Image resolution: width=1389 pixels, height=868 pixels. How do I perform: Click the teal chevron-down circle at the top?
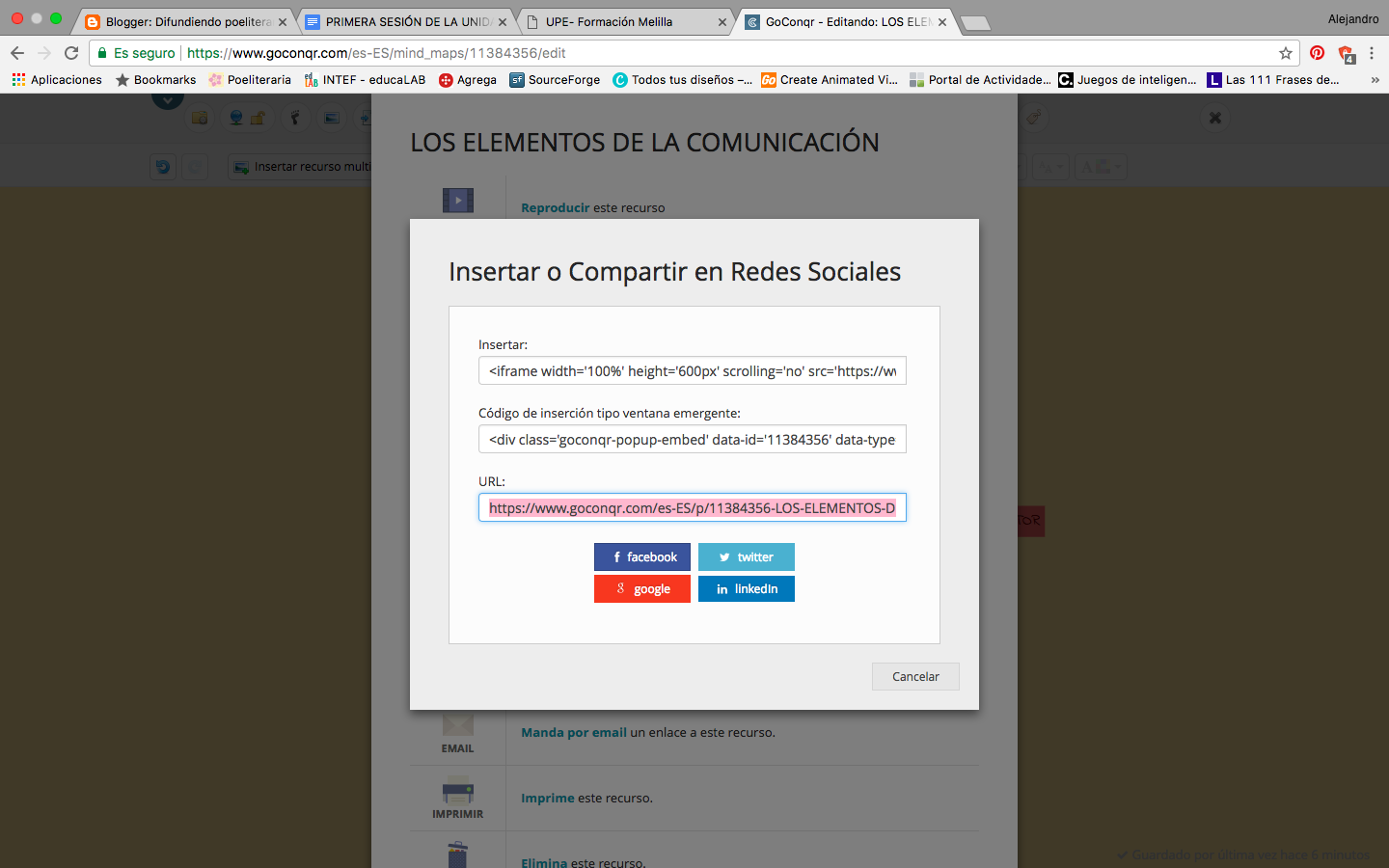168,100
